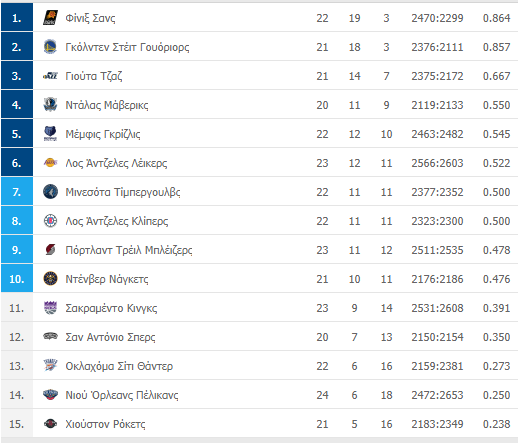
Task: Click the Νιού Όρλεανς Πέλικανς team name
Action: pyautogui.click(x=122, y=395)
